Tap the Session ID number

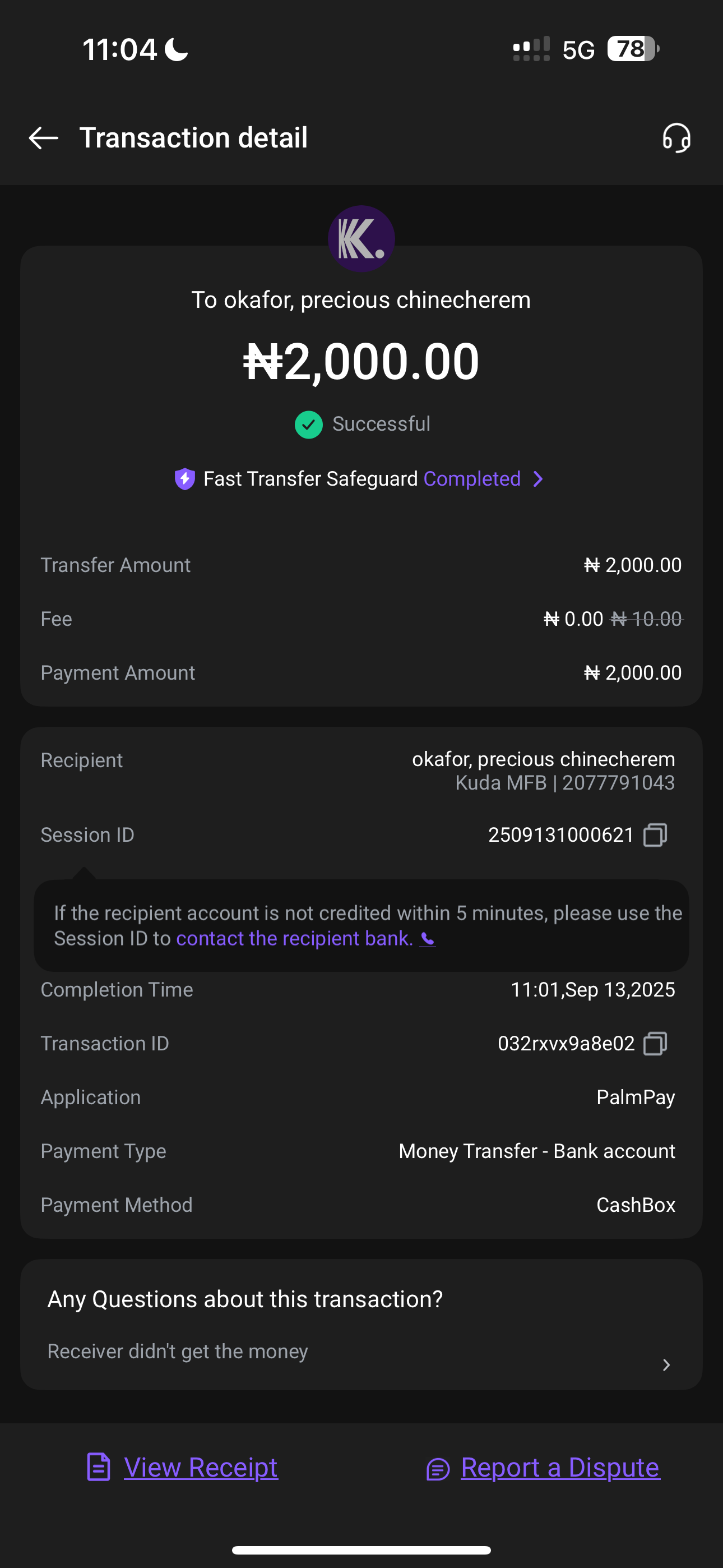click(560, 834)
